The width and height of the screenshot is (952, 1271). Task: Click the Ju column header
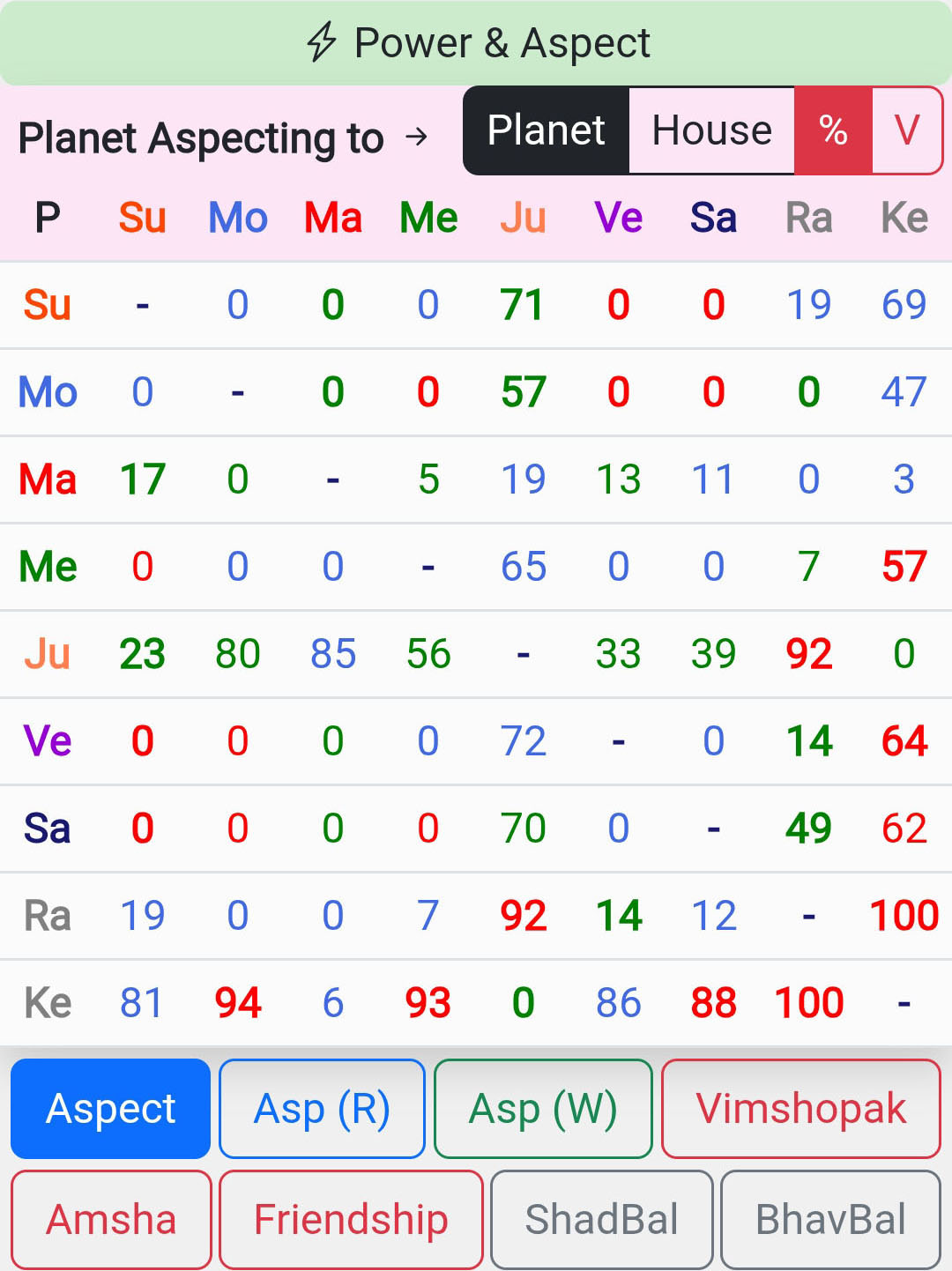pos(523,218)
